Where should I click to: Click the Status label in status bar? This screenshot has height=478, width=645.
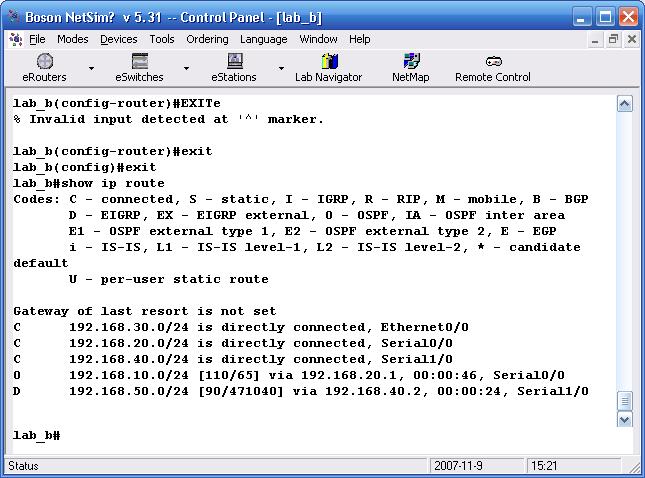pyautogui.click(x=23, y=466)
